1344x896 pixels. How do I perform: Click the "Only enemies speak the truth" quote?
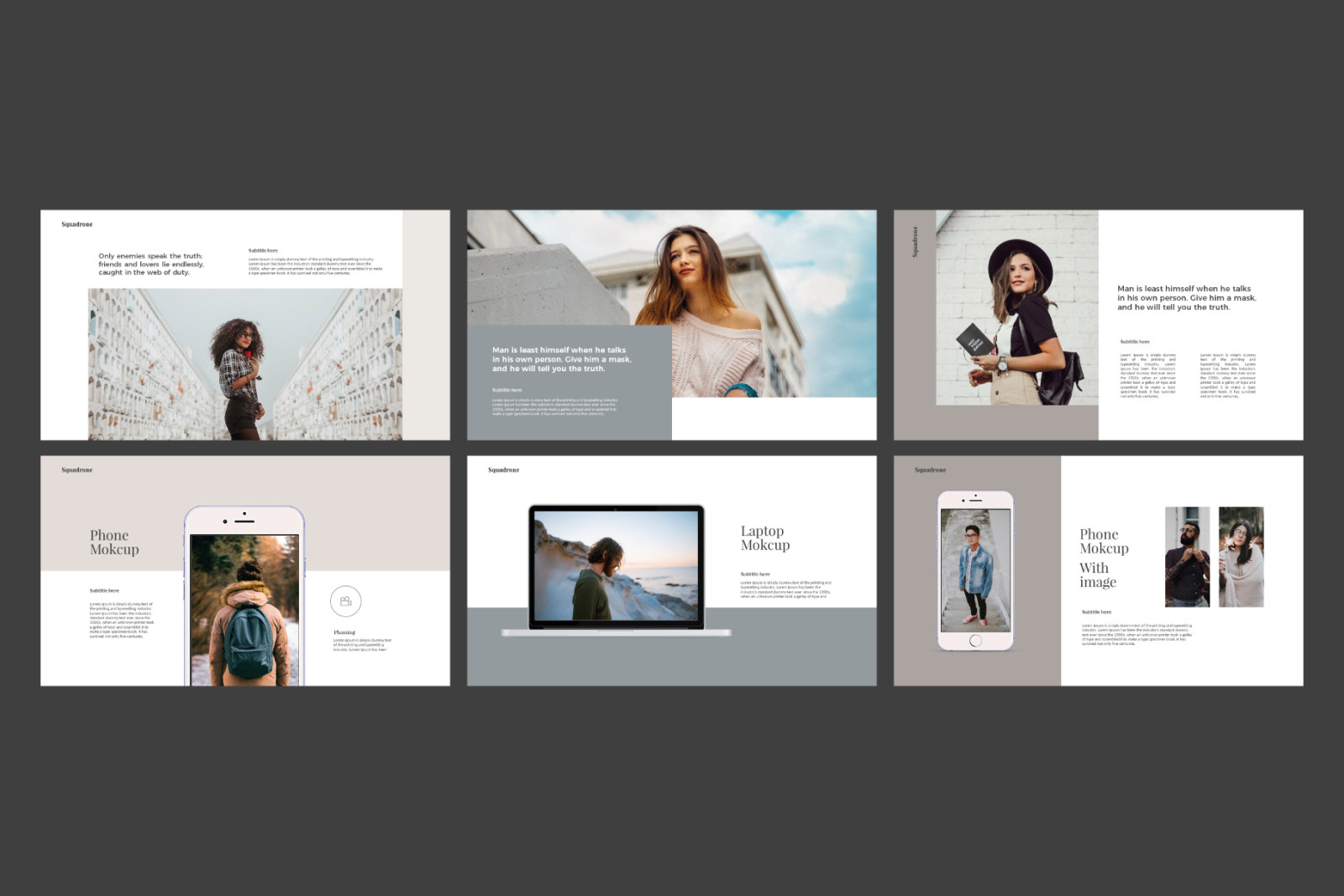151,265
